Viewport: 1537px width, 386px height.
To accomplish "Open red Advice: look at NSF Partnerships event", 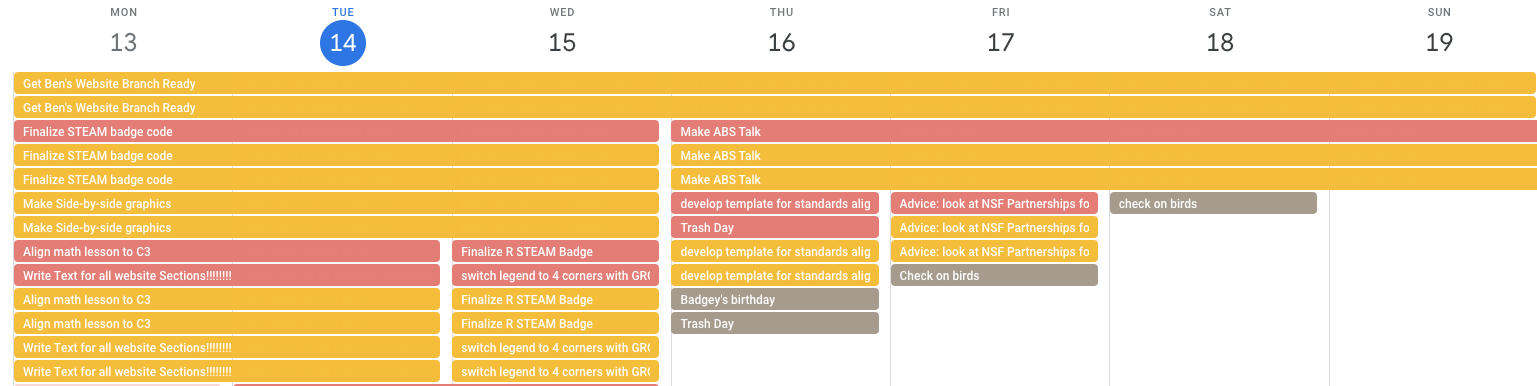I will tap(994, 203).
